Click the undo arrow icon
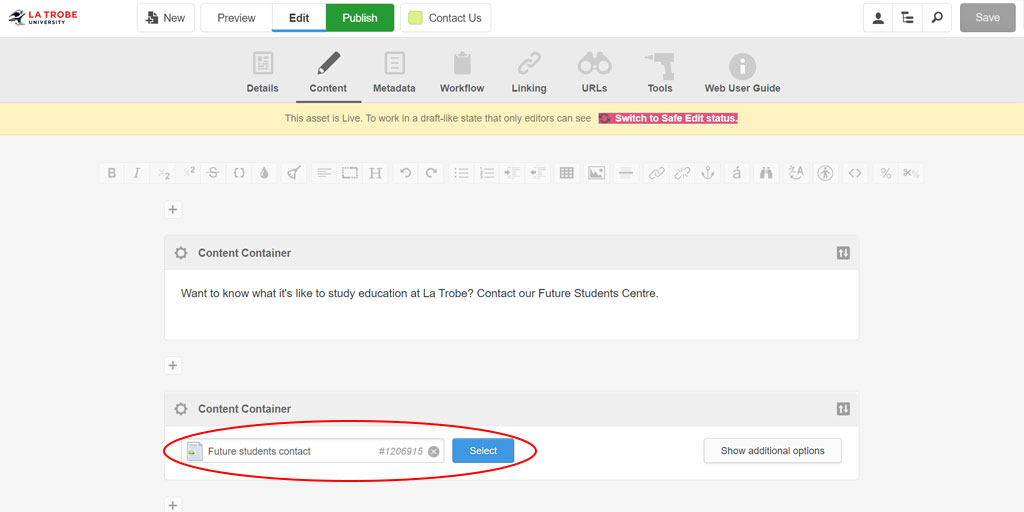The height and width of the screenshot is (512, 1024). click(x=405, y=173)
